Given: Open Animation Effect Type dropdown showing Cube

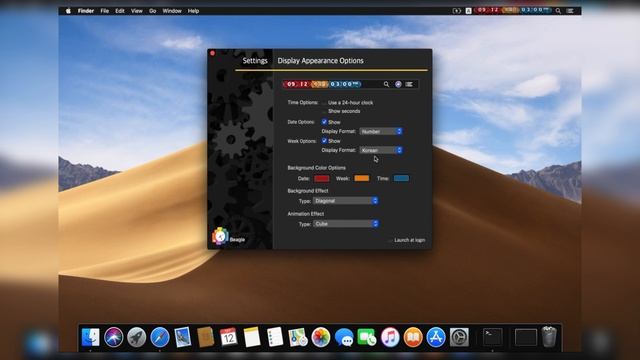Looking at the screenshot, I should (345, 224).
